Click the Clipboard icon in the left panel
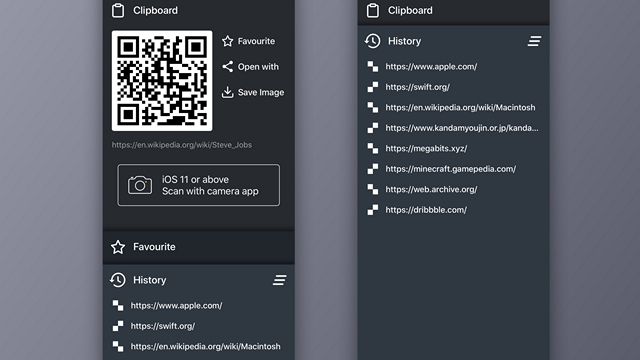 point(118,10)
